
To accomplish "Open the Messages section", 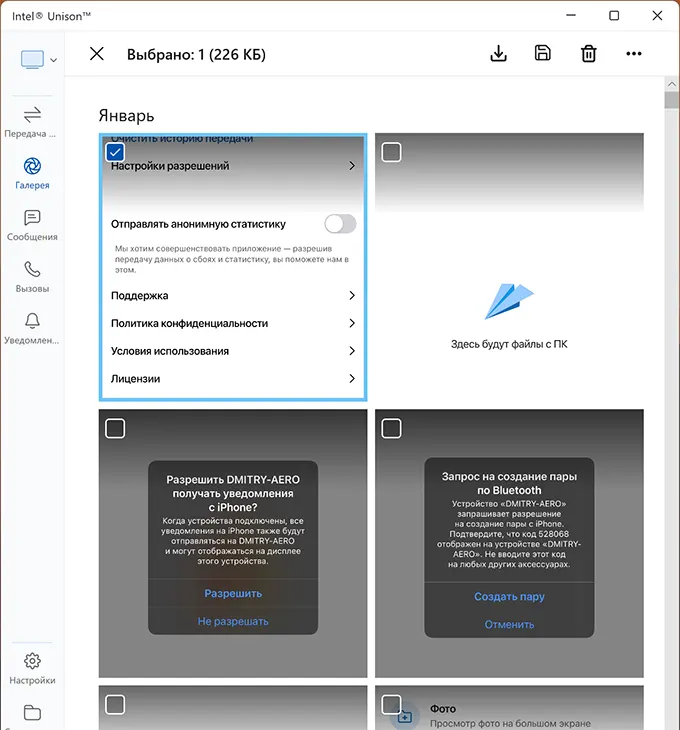I will (x=32, y=226).
